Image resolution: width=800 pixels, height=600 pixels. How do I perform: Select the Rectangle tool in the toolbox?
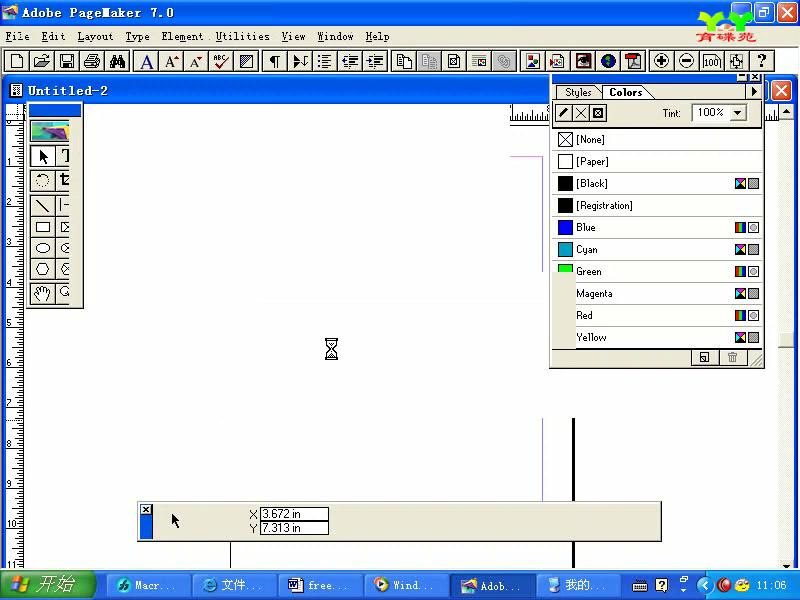[43, 227]
